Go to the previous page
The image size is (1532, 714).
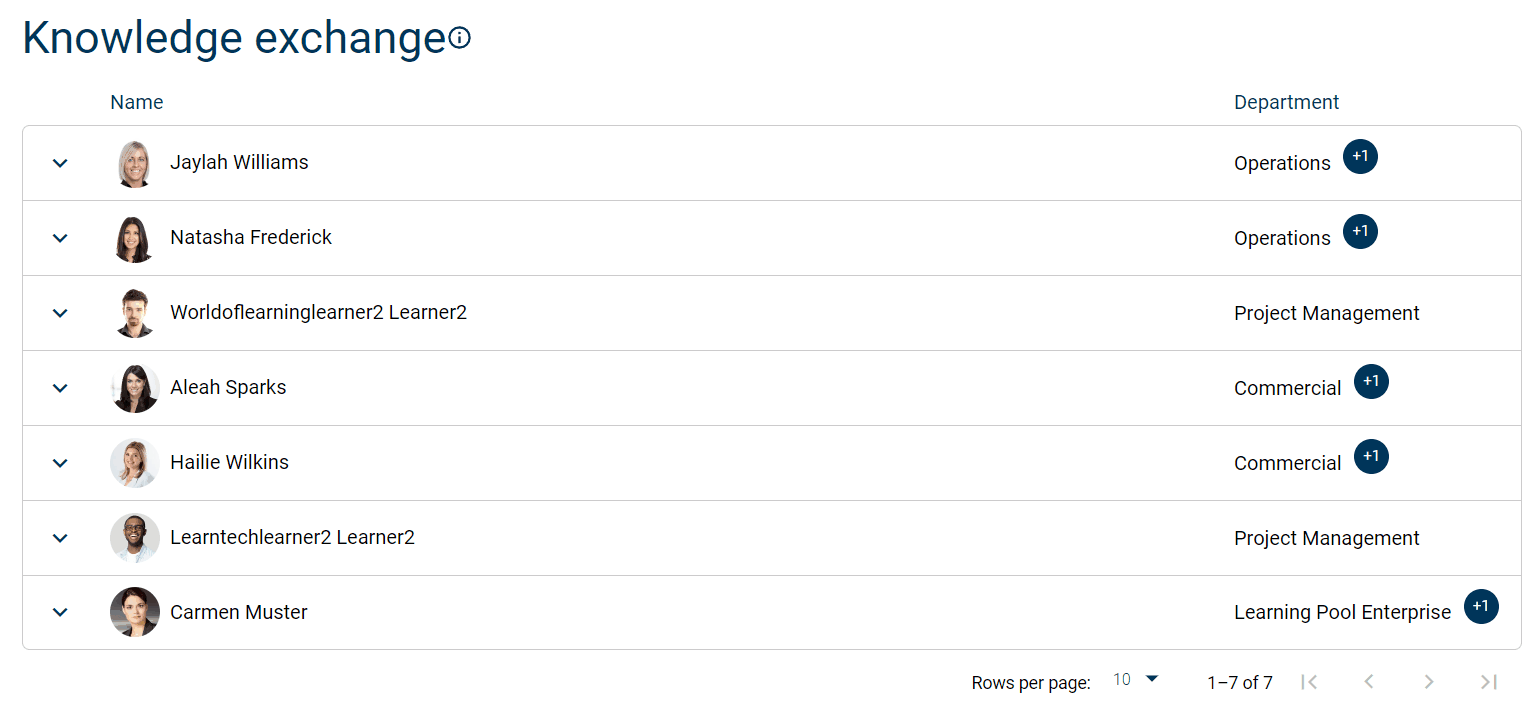point(1369,682)
